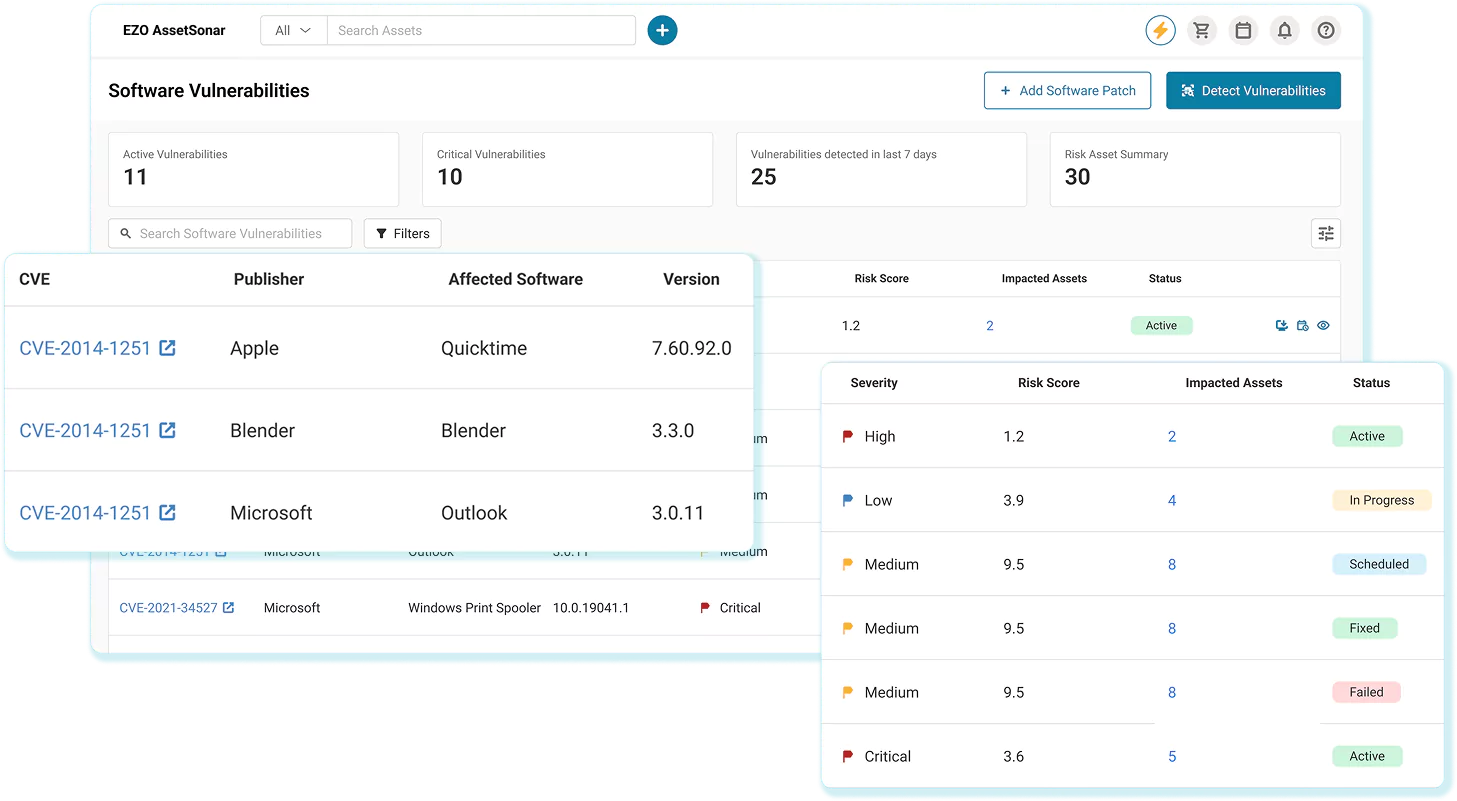Screen dimensions: 1457x801
Task: Click the eye icon to view vulnerability
Action: click(1323, 326)
